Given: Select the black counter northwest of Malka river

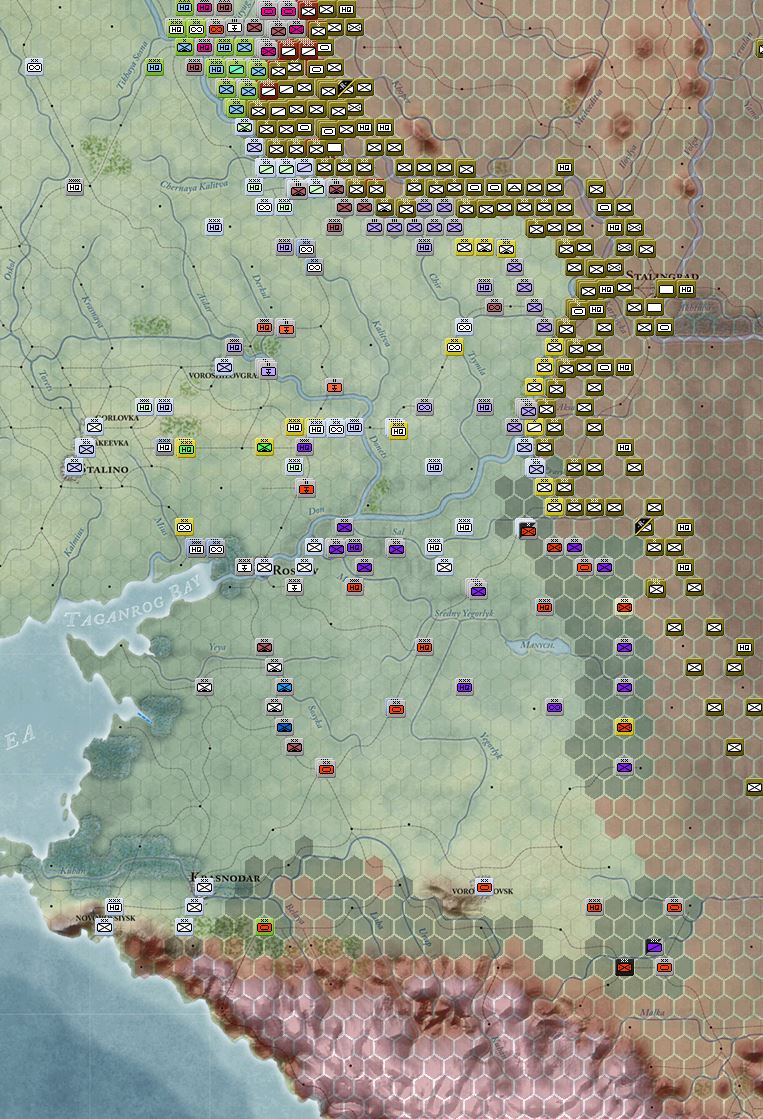Looking at the screenshot, I should pyautogui.click(x=625, y=967).
